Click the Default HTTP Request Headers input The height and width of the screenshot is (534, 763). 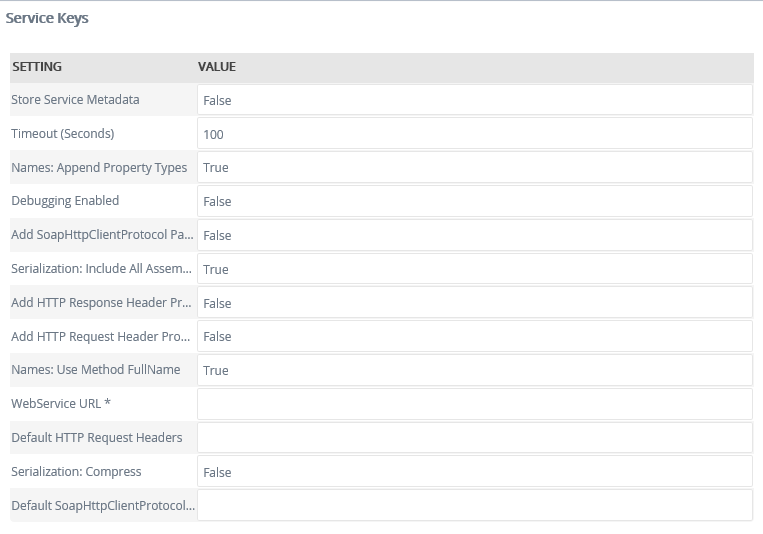click(474, 438)
